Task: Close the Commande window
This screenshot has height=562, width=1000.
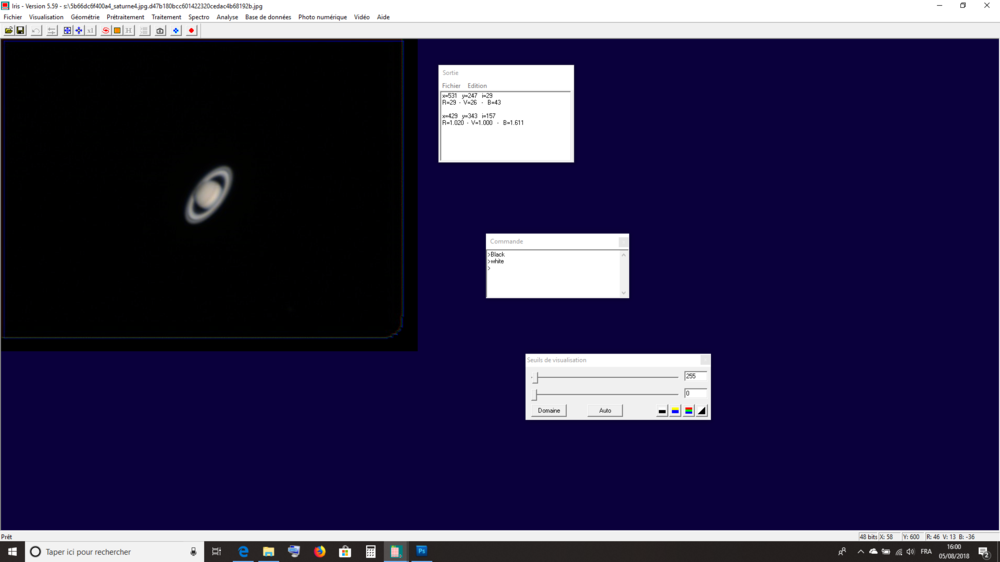Action: [x=623, y=241]
